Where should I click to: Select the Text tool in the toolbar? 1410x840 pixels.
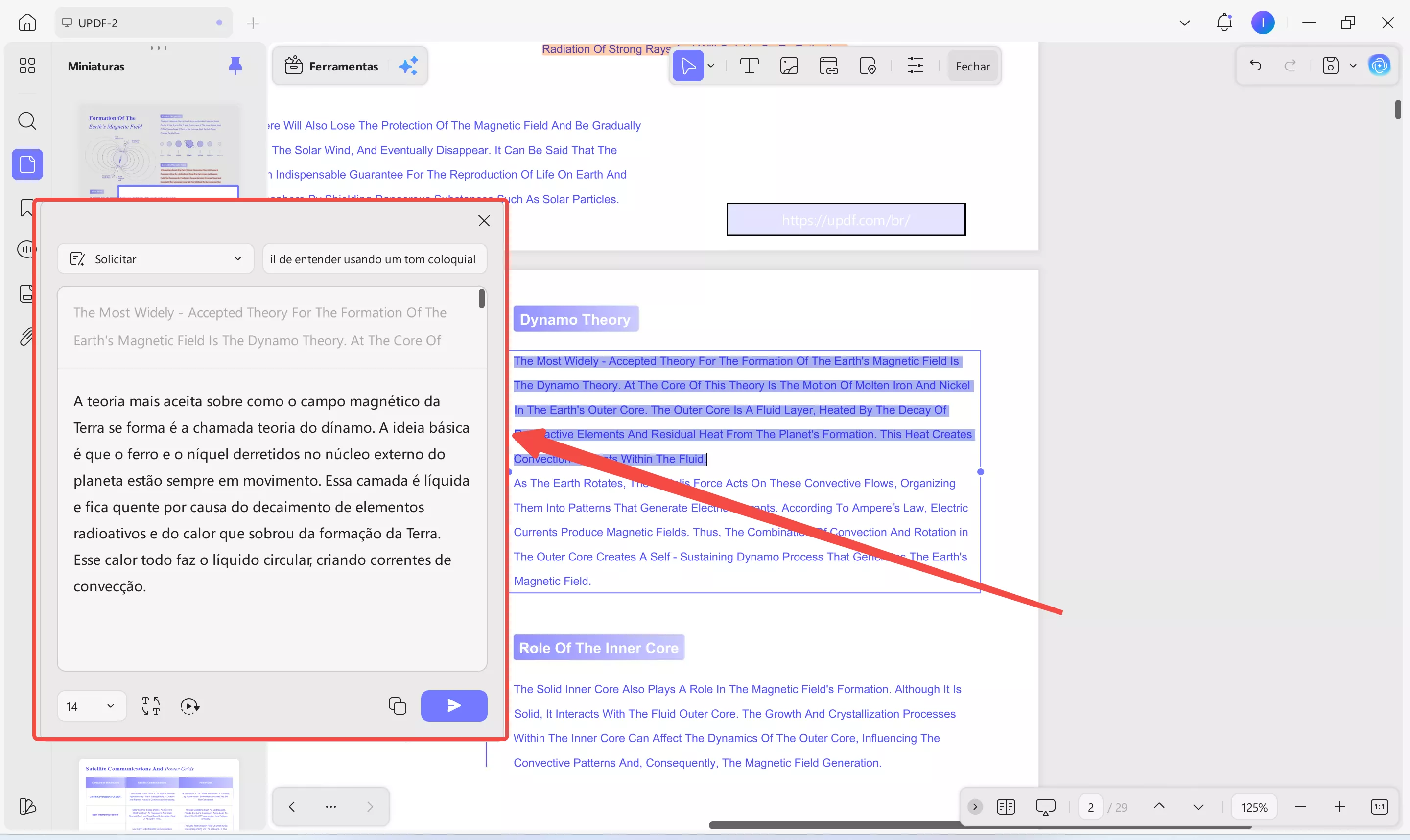[x=749, y=65]
